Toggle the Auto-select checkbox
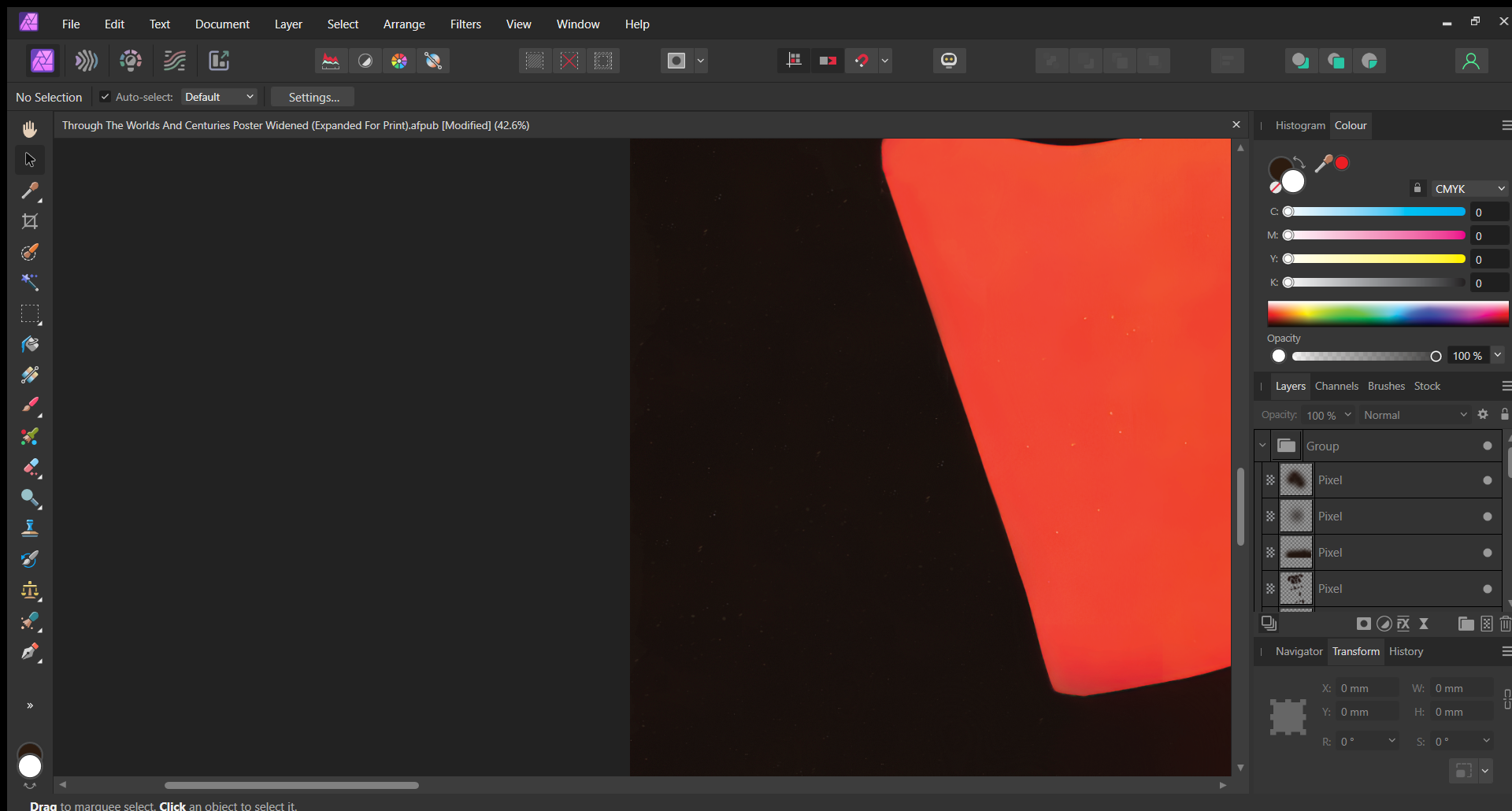This screenshot has height=811, width=1512. point(105,97)
